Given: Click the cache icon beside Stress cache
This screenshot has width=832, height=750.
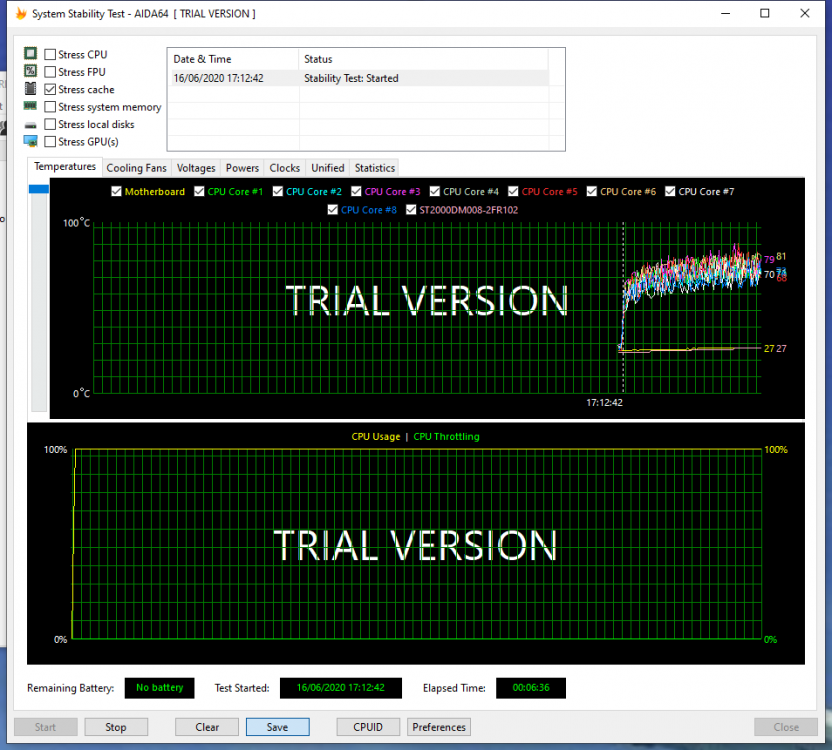Looking at the screenshot, I should (x=30, y=89).
